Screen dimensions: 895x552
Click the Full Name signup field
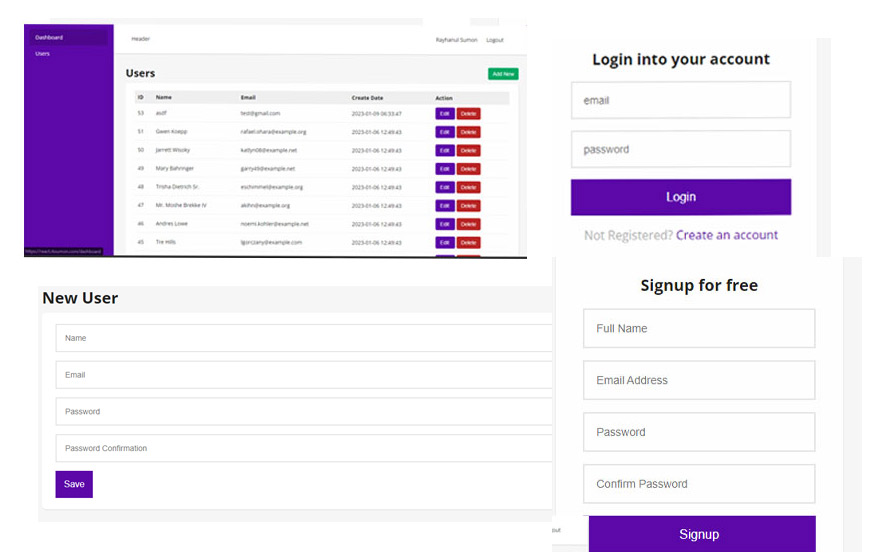(698, 328)
